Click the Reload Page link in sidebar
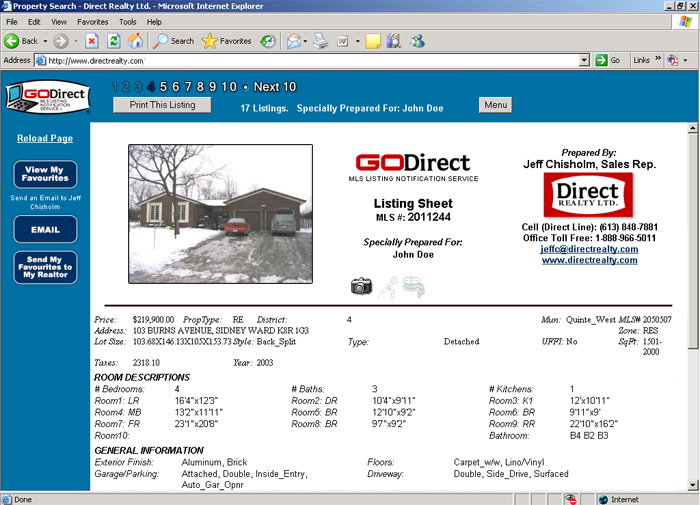The height and width of the screenshot is (505, 700). tap(45, 138)
